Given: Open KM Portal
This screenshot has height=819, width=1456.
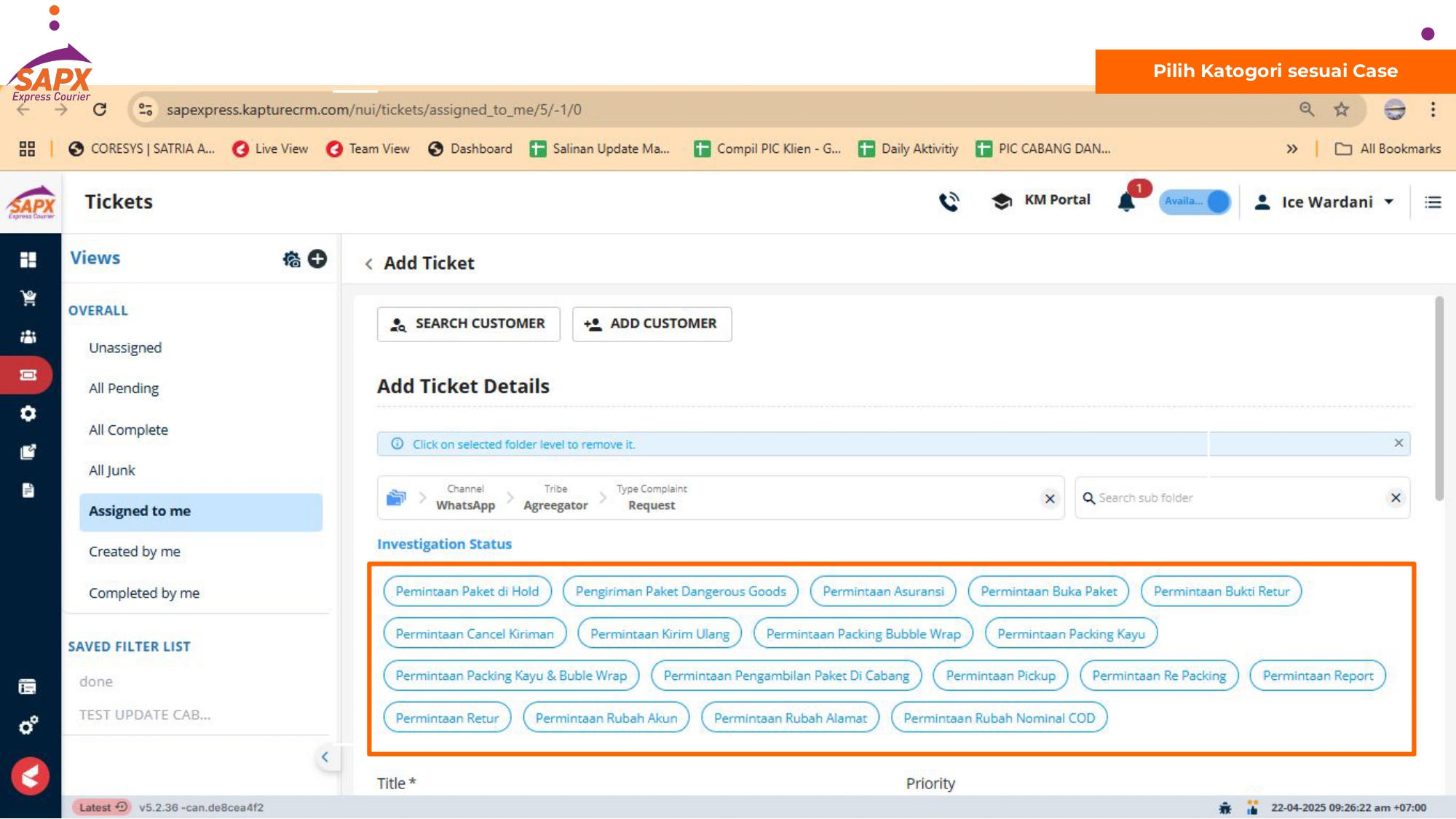Looking at the screenshot, I should pos(1041,200).
